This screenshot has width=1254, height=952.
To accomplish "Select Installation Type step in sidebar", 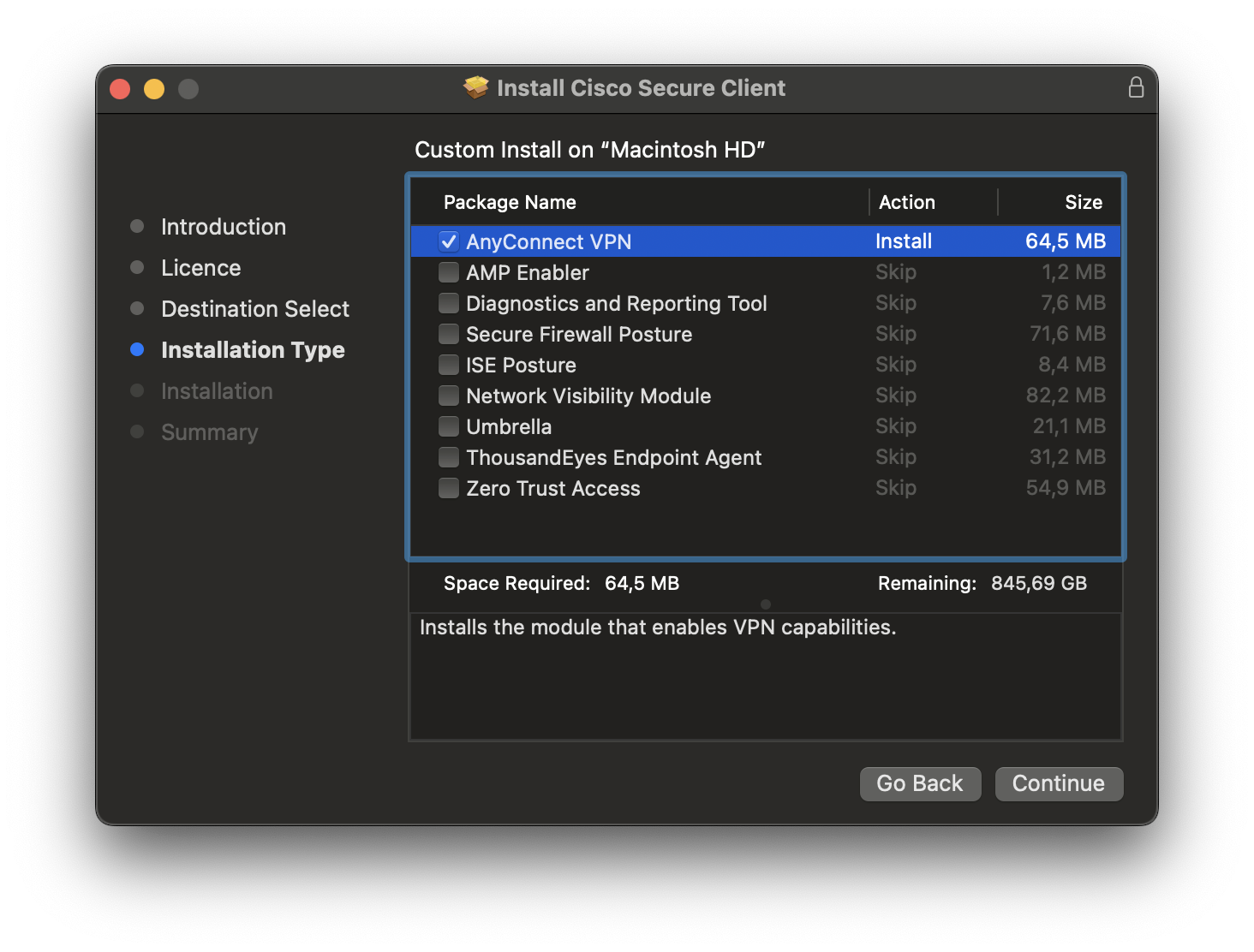I will [253, 350].
